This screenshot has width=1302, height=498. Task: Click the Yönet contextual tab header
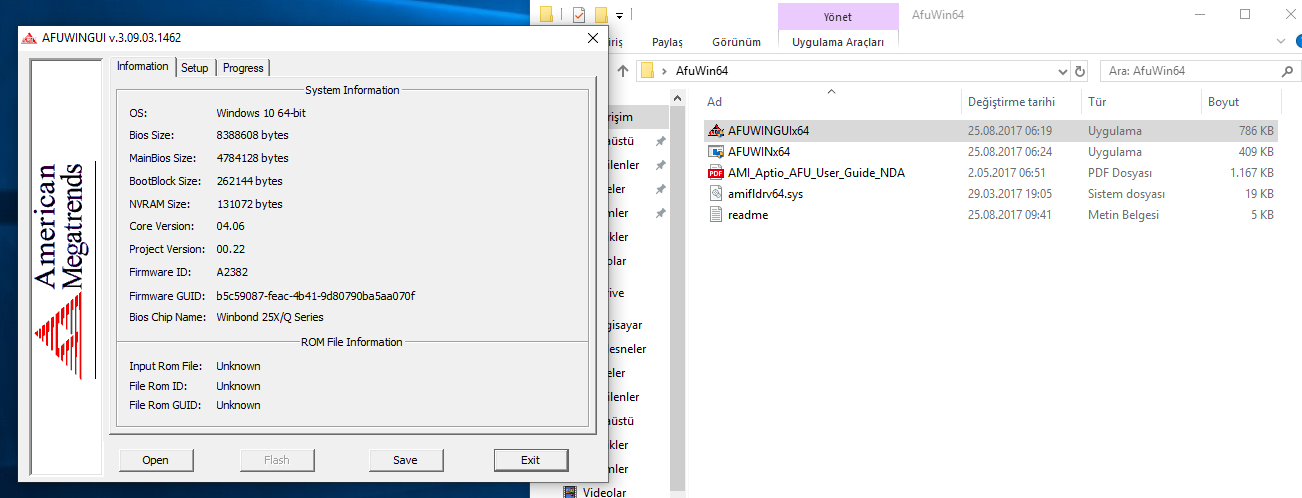point(838,17)
